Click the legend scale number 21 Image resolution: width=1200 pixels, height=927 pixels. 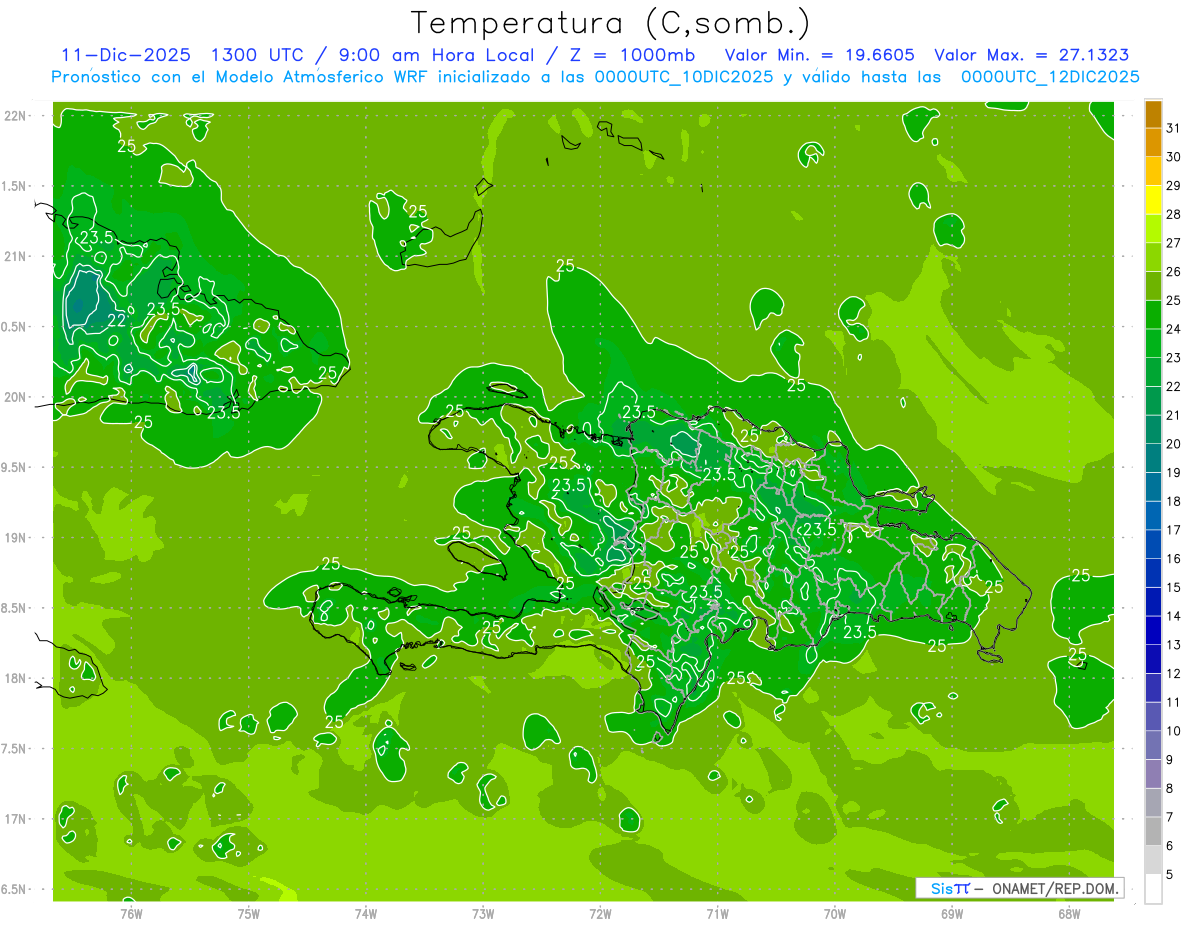pyautogui.click(x=1174, y=415)
